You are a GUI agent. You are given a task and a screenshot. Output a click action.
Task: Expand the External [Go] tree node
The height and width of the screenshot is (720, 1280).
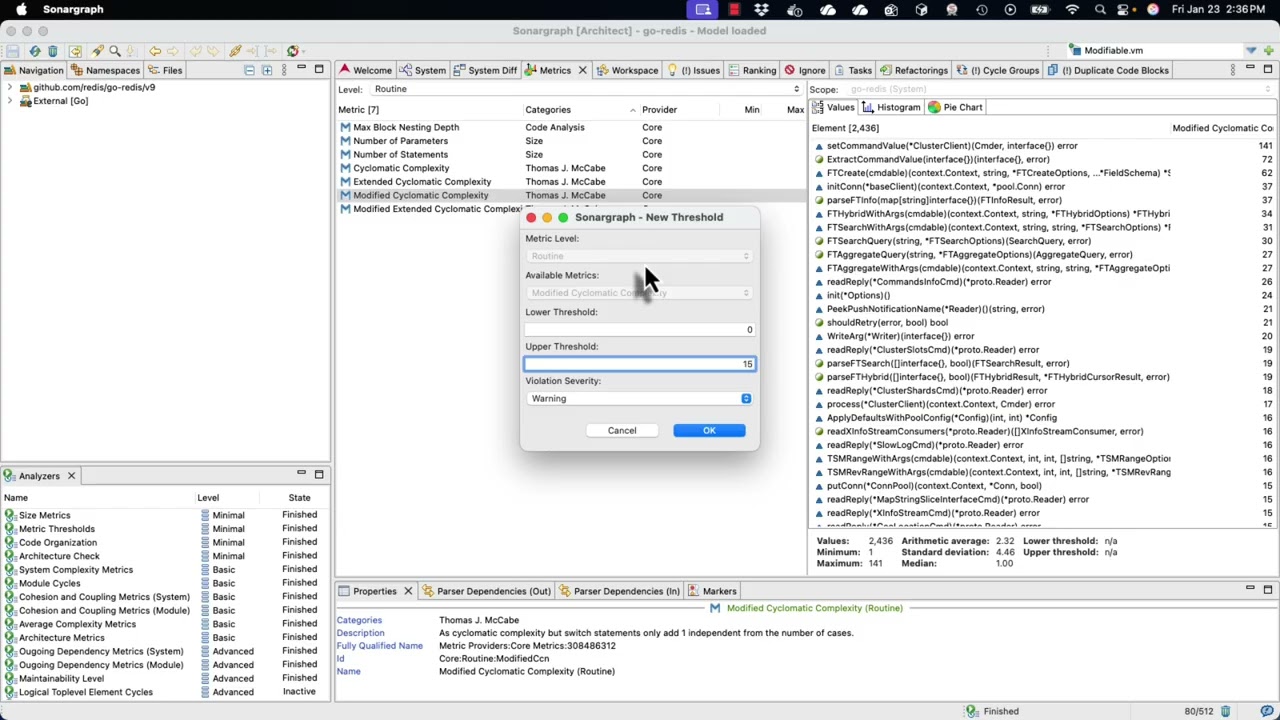[x=10, y=101]
